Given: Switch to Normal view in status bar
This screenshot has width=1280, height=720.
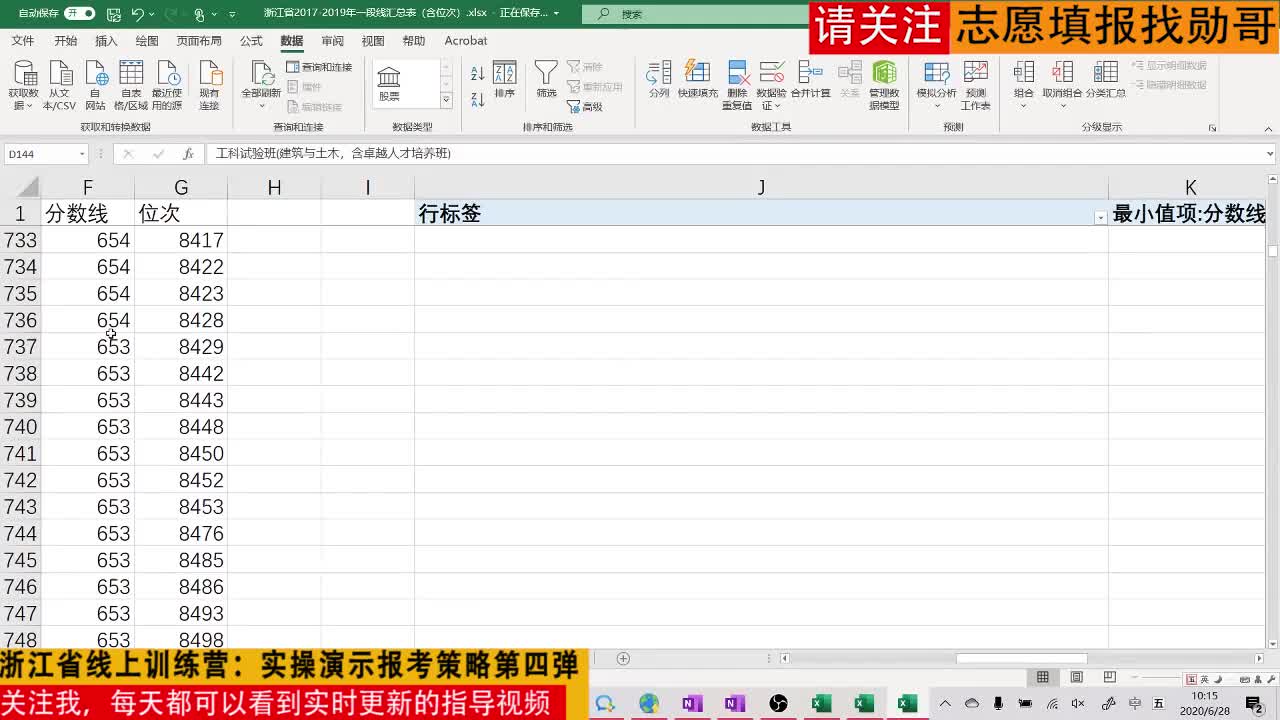Looking at the screenshot, I should 1043,677.
